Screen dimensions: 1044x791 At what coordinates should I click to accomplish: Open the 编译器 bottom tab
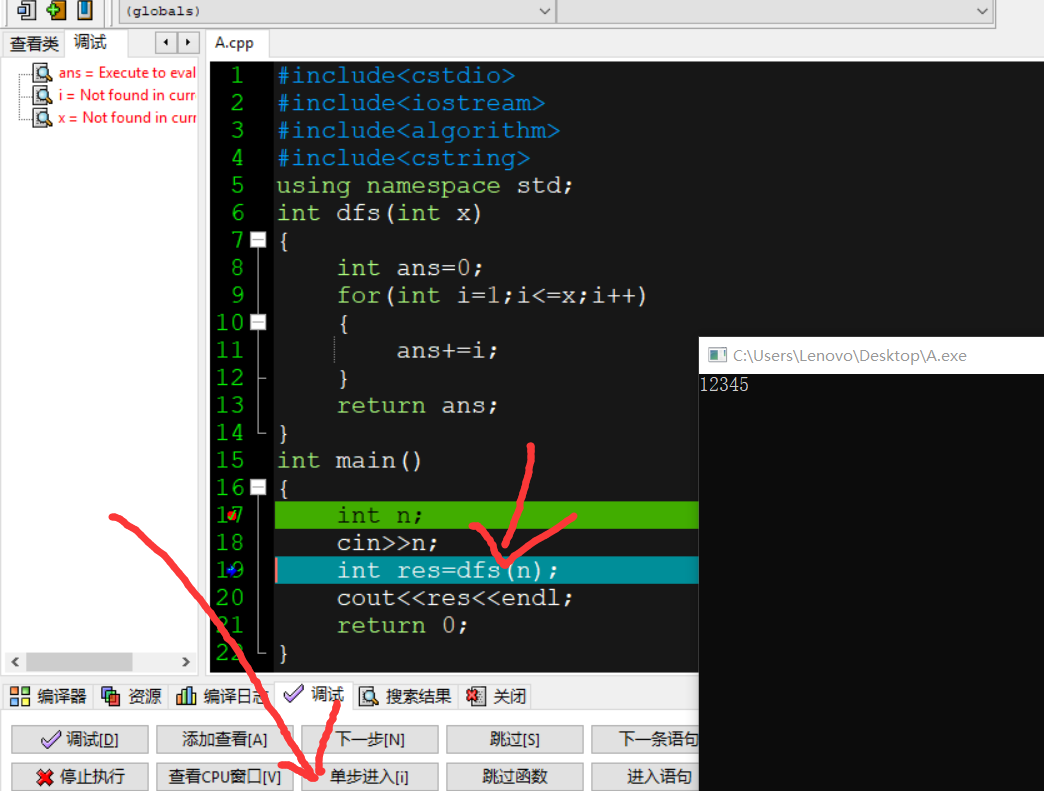pos(49,696)
